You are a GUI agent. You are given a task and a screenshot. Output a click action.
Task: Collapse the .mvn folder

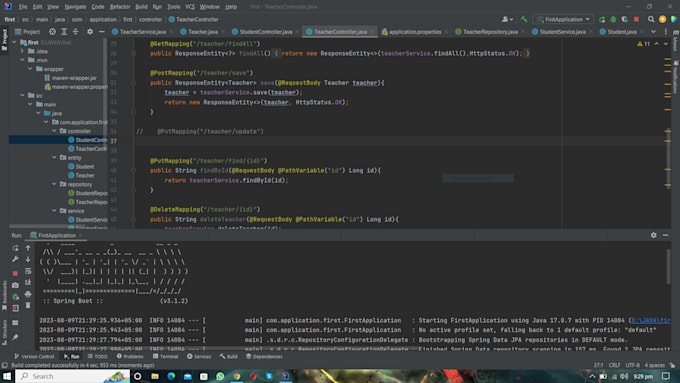(22, 60)
